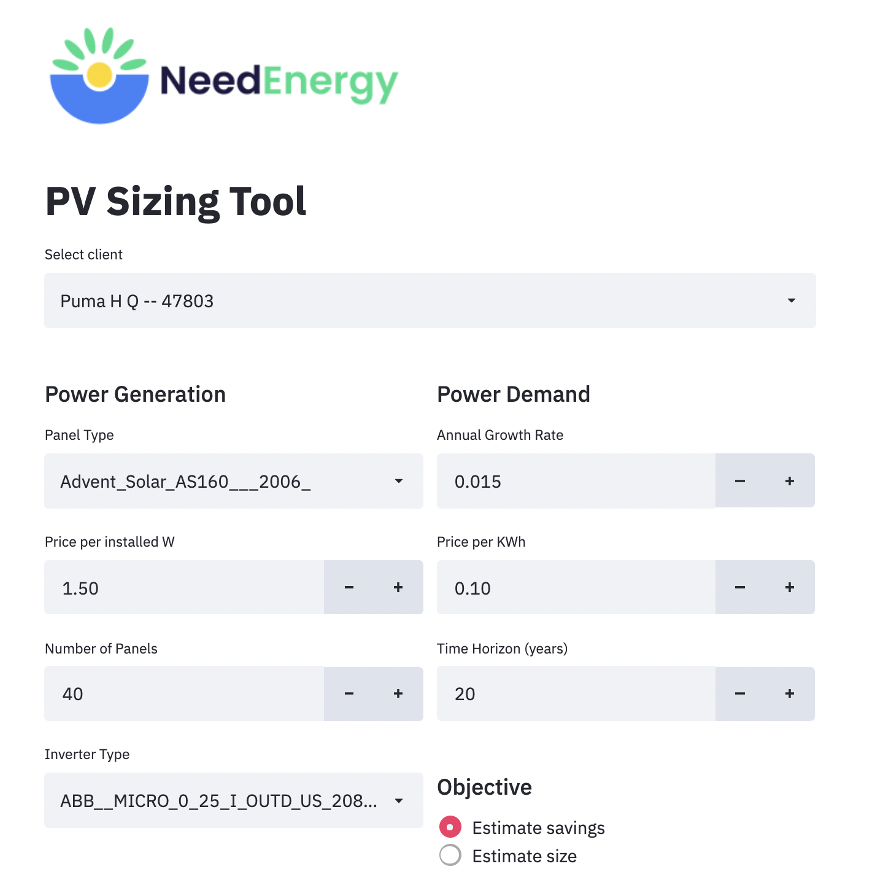Add a year to Time Horizon

(789, 694)
